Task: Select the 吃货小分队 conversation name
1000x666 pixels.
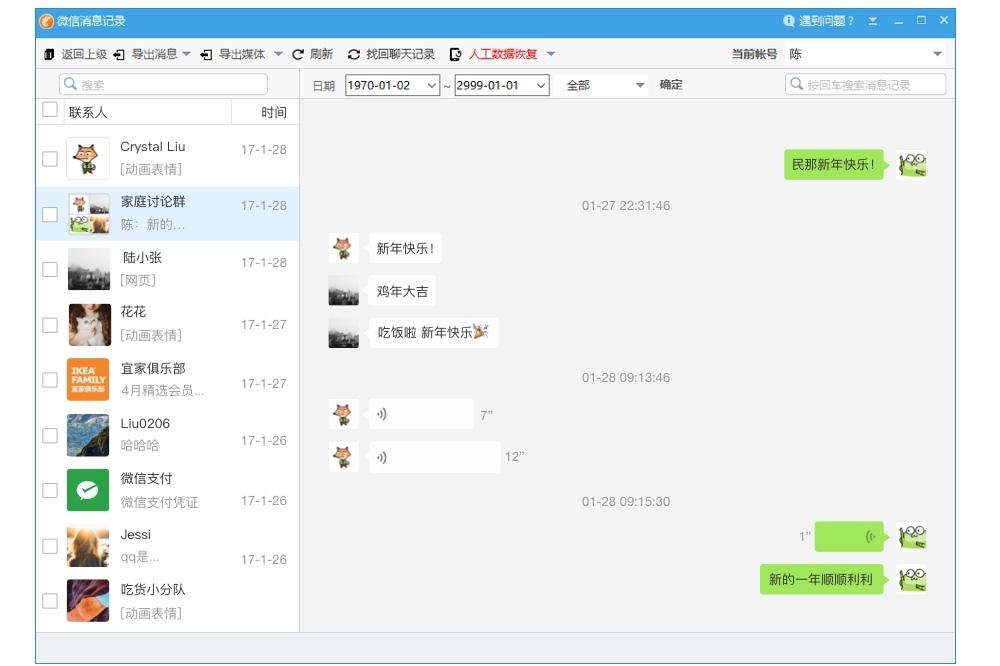Action: pyautogui.click(x=153, y=589)
